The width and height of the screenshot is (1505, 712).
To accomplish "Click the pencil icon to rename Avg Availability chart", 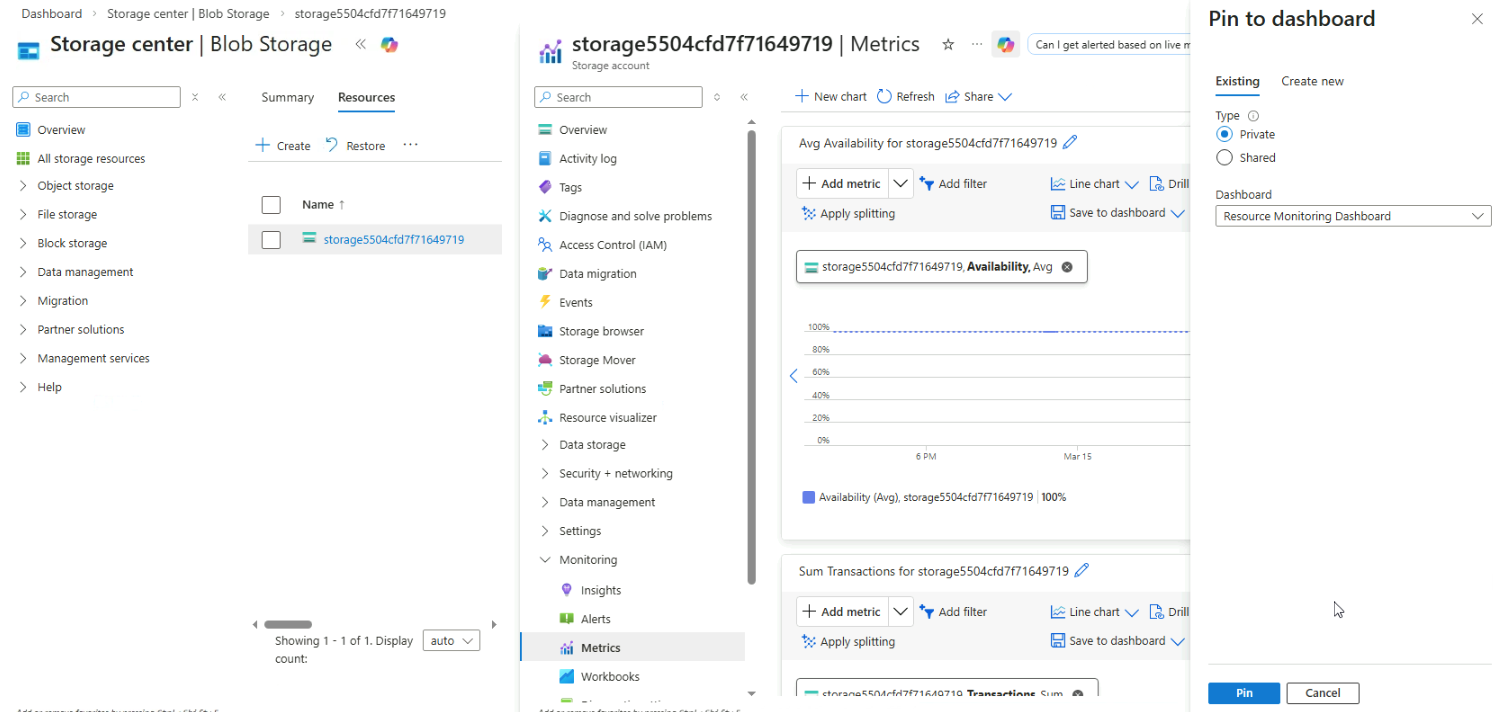I will pos(1070,143).
